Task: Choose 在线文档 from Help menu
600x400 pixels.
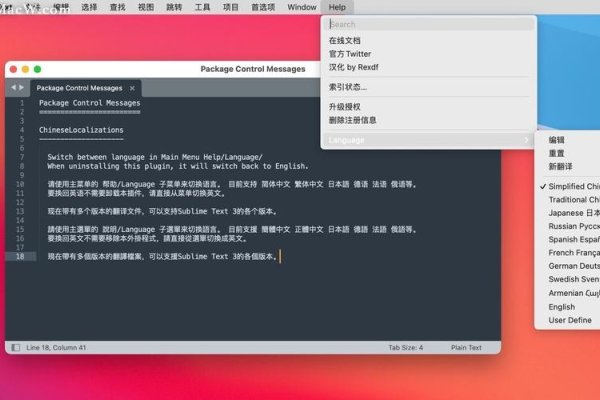Action: [429, 41]
